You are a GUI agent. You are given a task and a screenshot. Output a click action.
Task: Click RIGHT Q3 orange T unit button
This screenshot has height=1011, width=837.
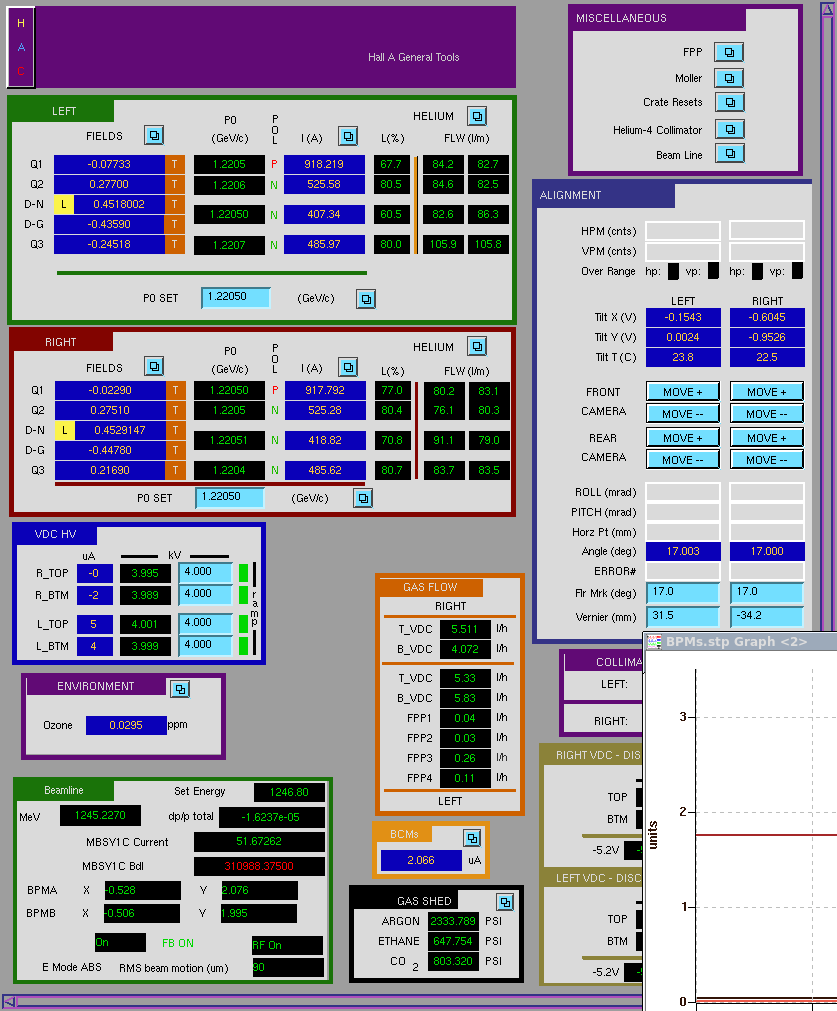click(x=175, y=470)
